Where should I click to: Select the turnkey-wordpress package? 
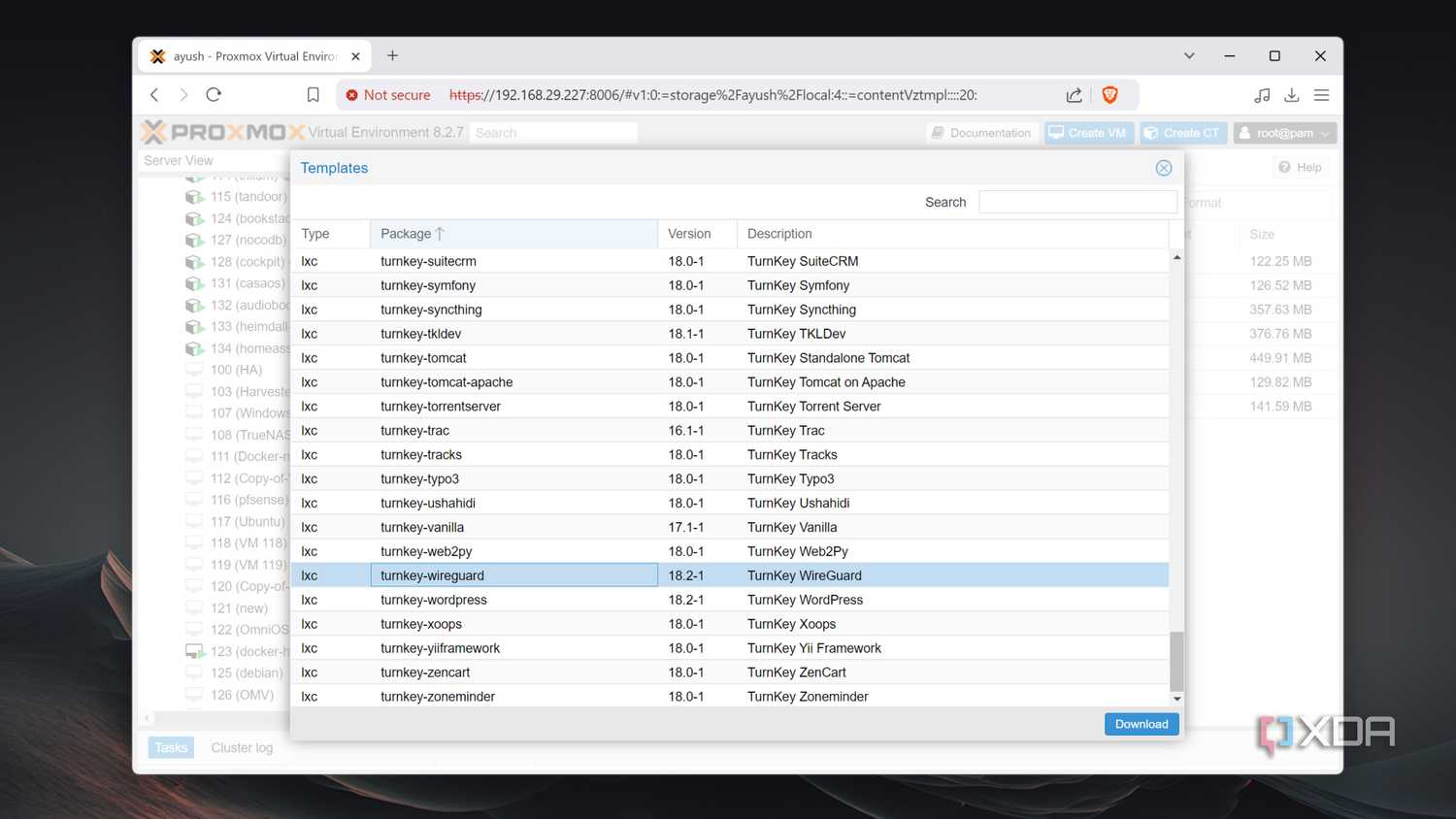point(434,600)
